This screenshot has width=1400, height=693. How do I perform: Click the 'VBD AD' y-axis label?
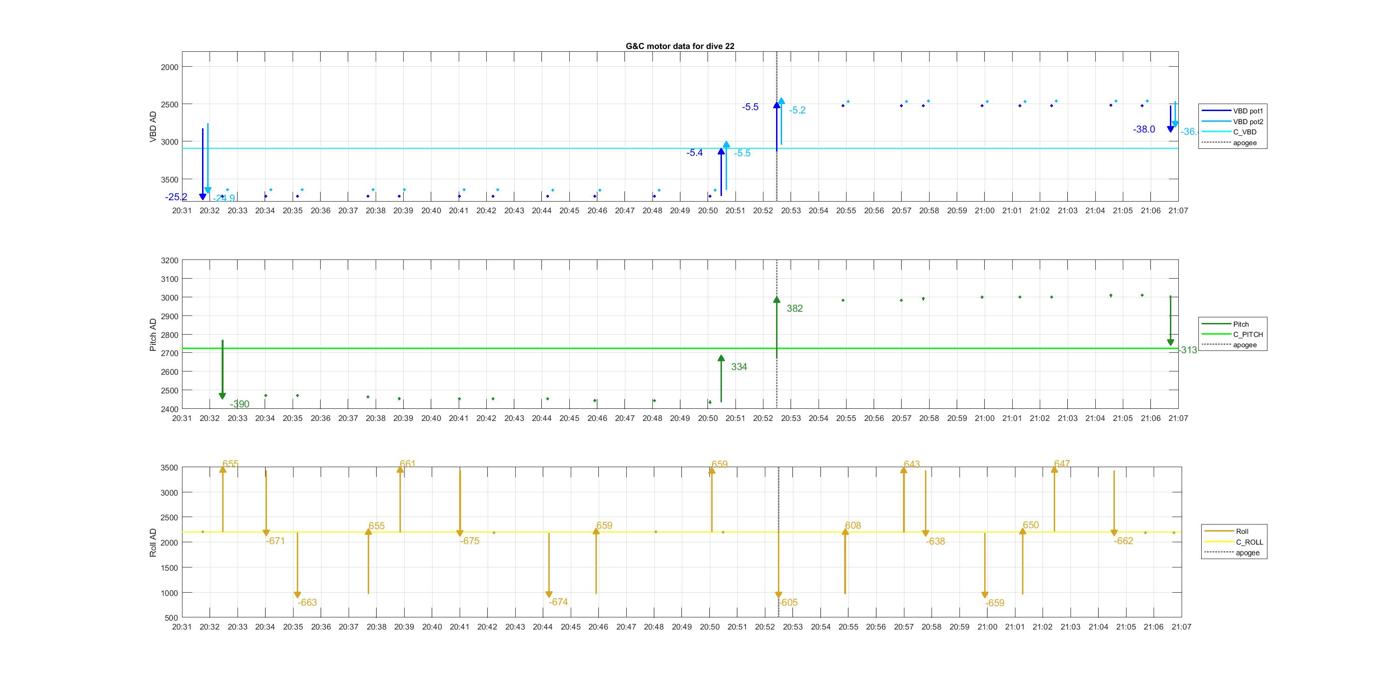[154, 128]
